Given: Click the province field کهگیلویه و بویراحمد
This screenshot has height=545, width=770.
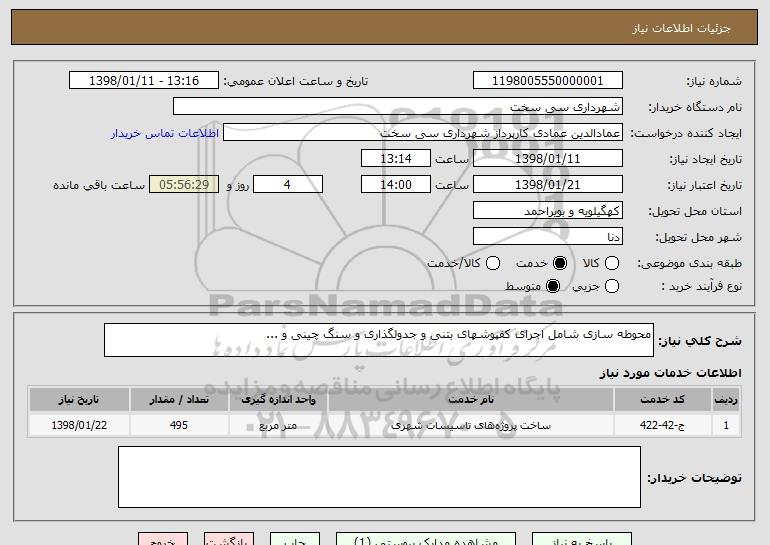Looking at the screenshot, I should click(548, 211).
